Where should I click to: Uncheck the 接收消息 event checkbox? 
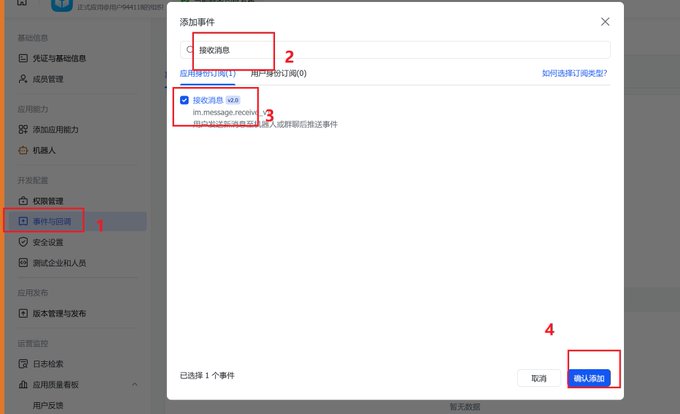click(184, 100)
